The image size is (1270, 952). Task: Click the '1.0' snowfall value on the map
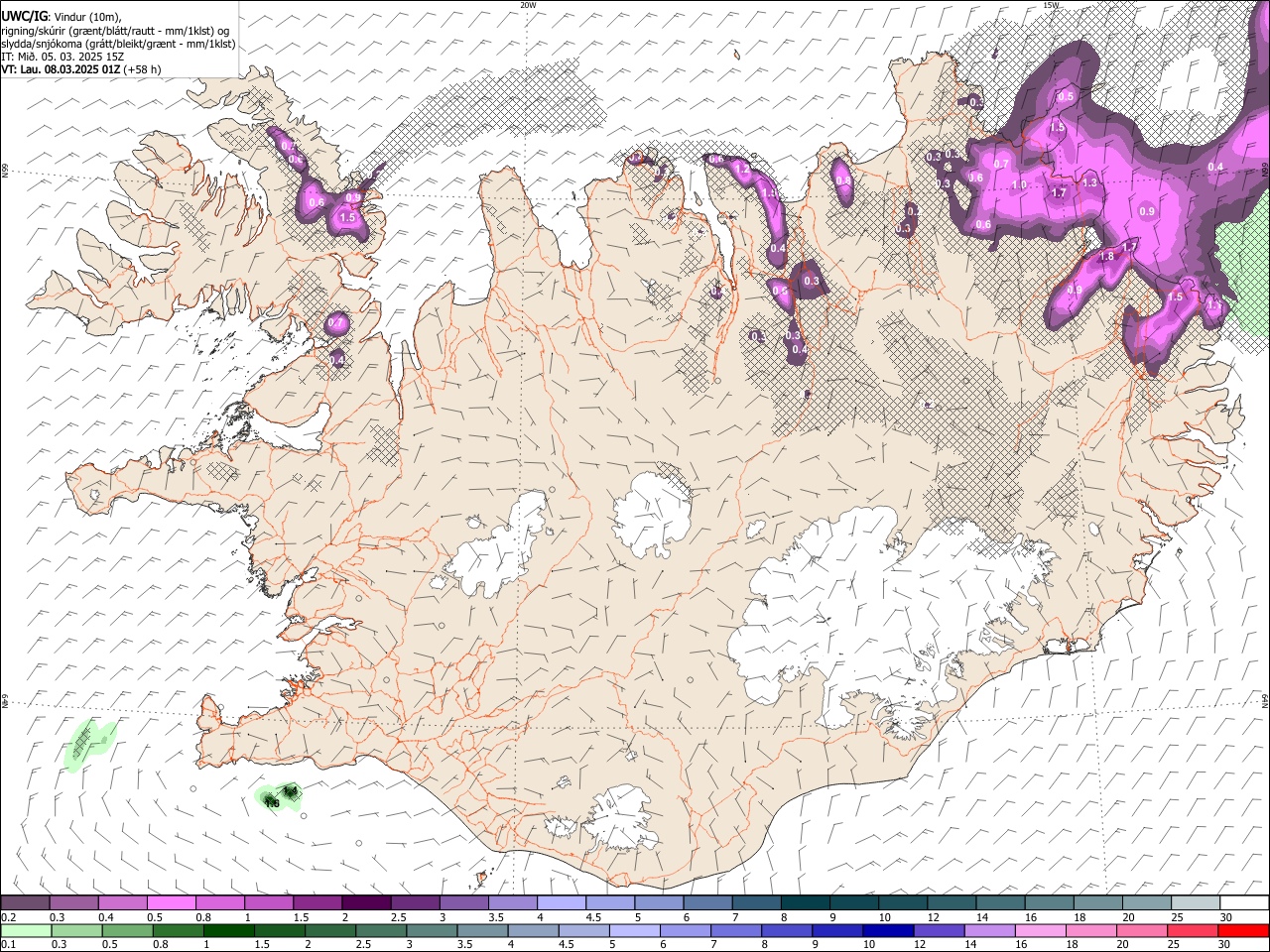pyautogui.click(x=1019, y=185)
